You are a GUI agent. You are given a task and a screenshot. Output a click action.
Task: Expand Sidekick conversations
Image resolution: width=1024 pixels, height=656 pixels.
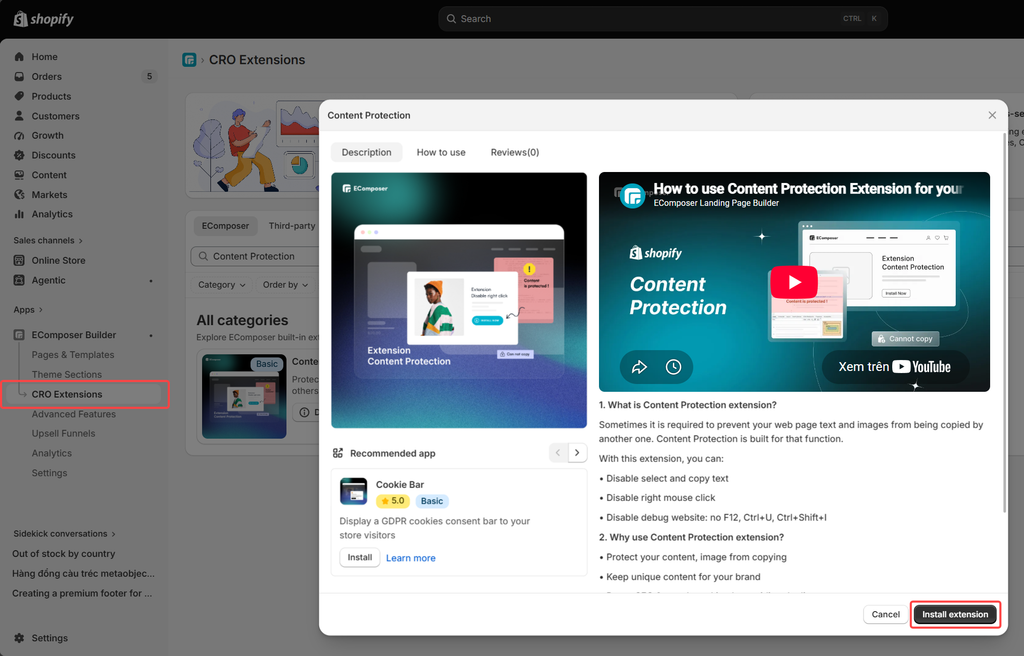pos(64,534)
